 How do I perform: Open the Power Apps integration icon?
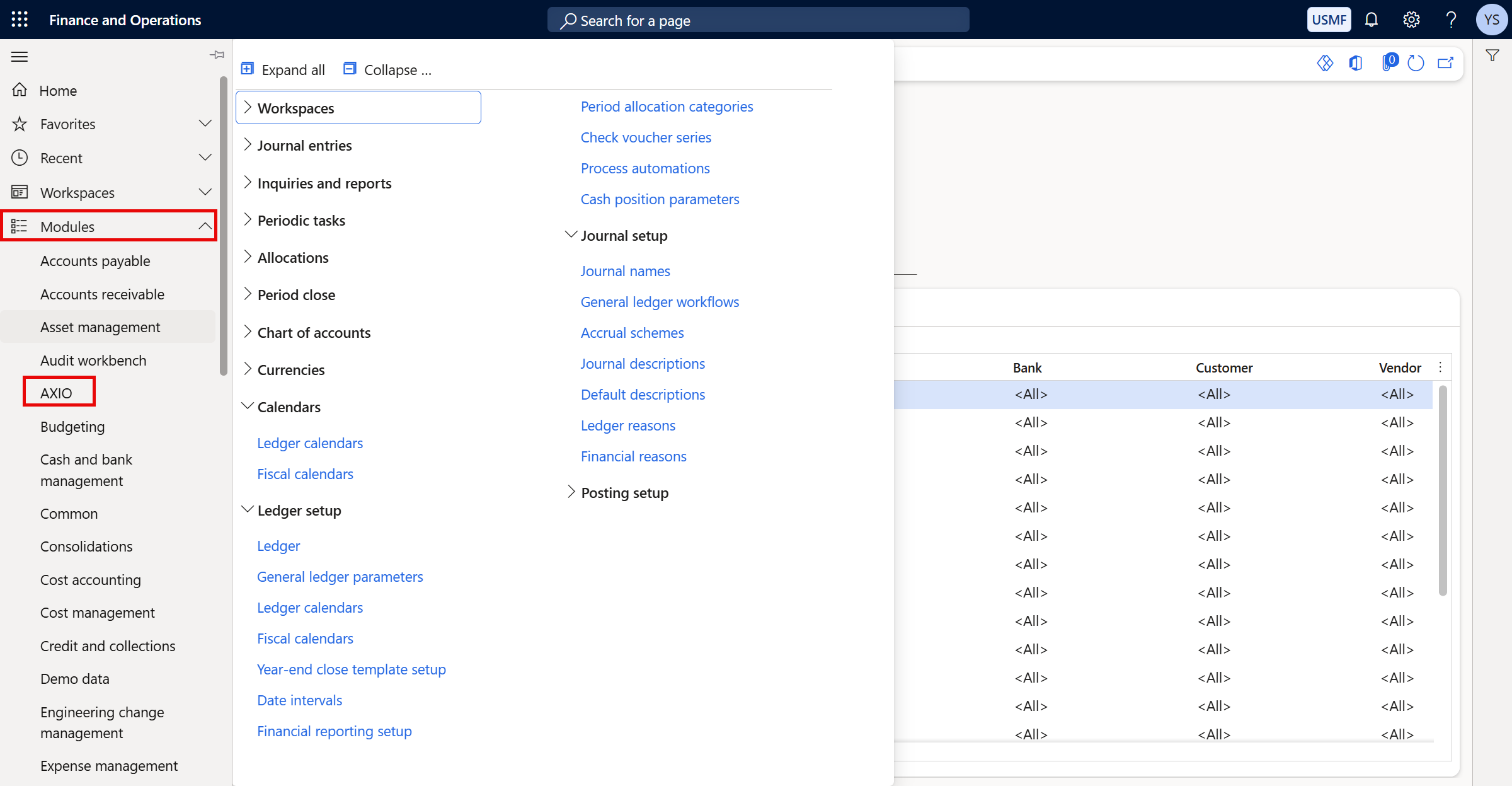(1326, 63)
